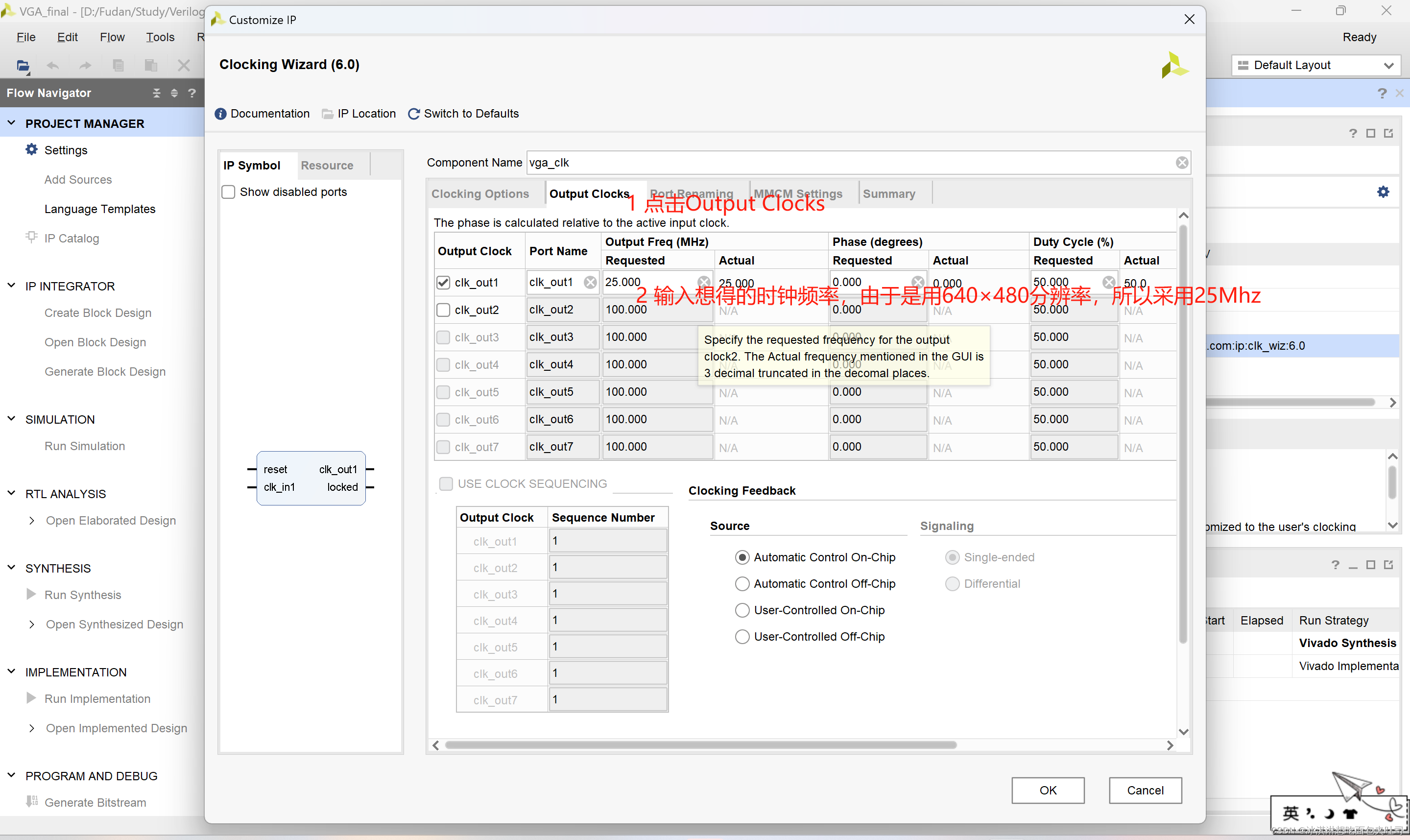Toggle USE CLOCK SEQUENCING checkbox
Viewport: 1410px width, 840px height.
[446, 483]
